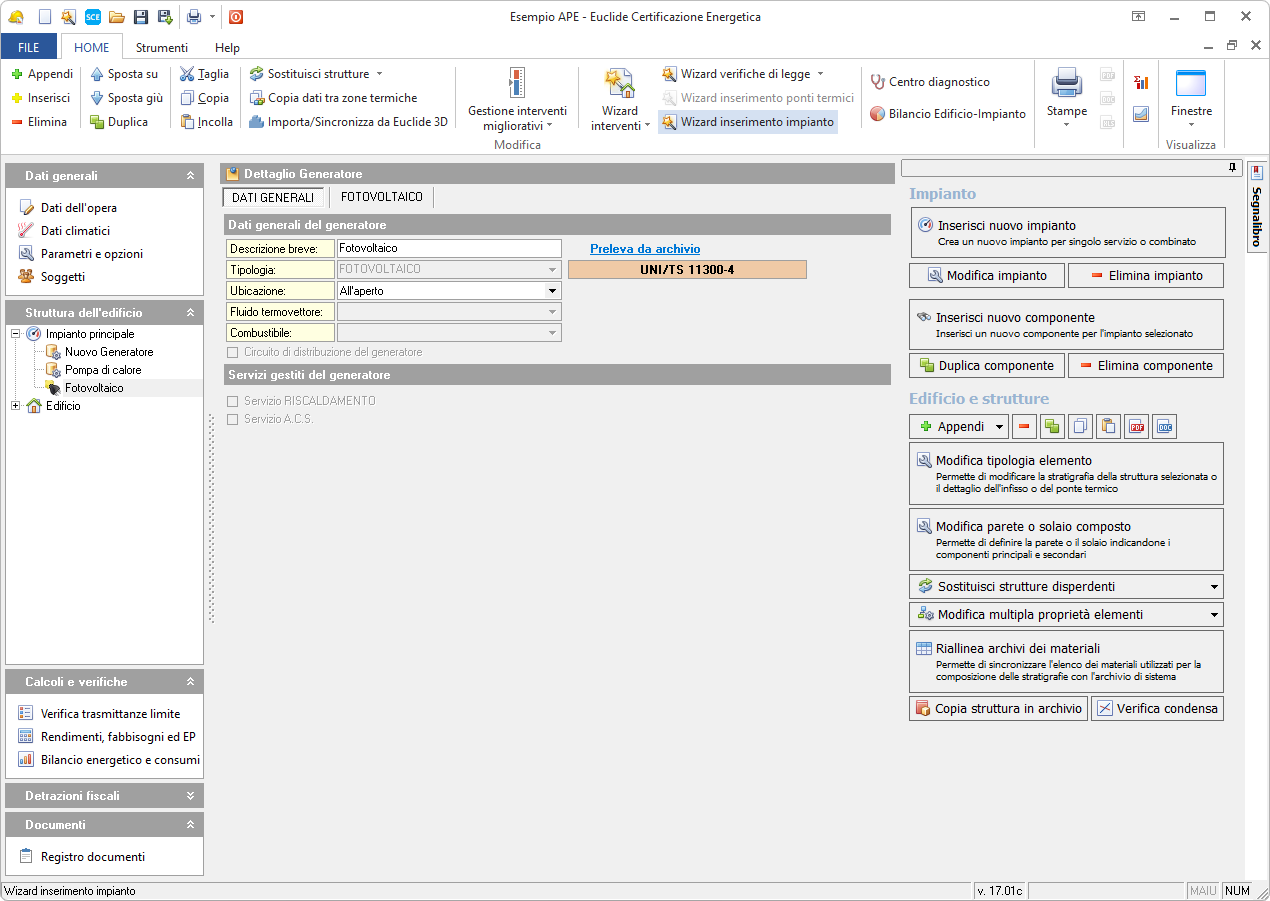Open the Ubicazione dropdown

(x=551, y=291)
